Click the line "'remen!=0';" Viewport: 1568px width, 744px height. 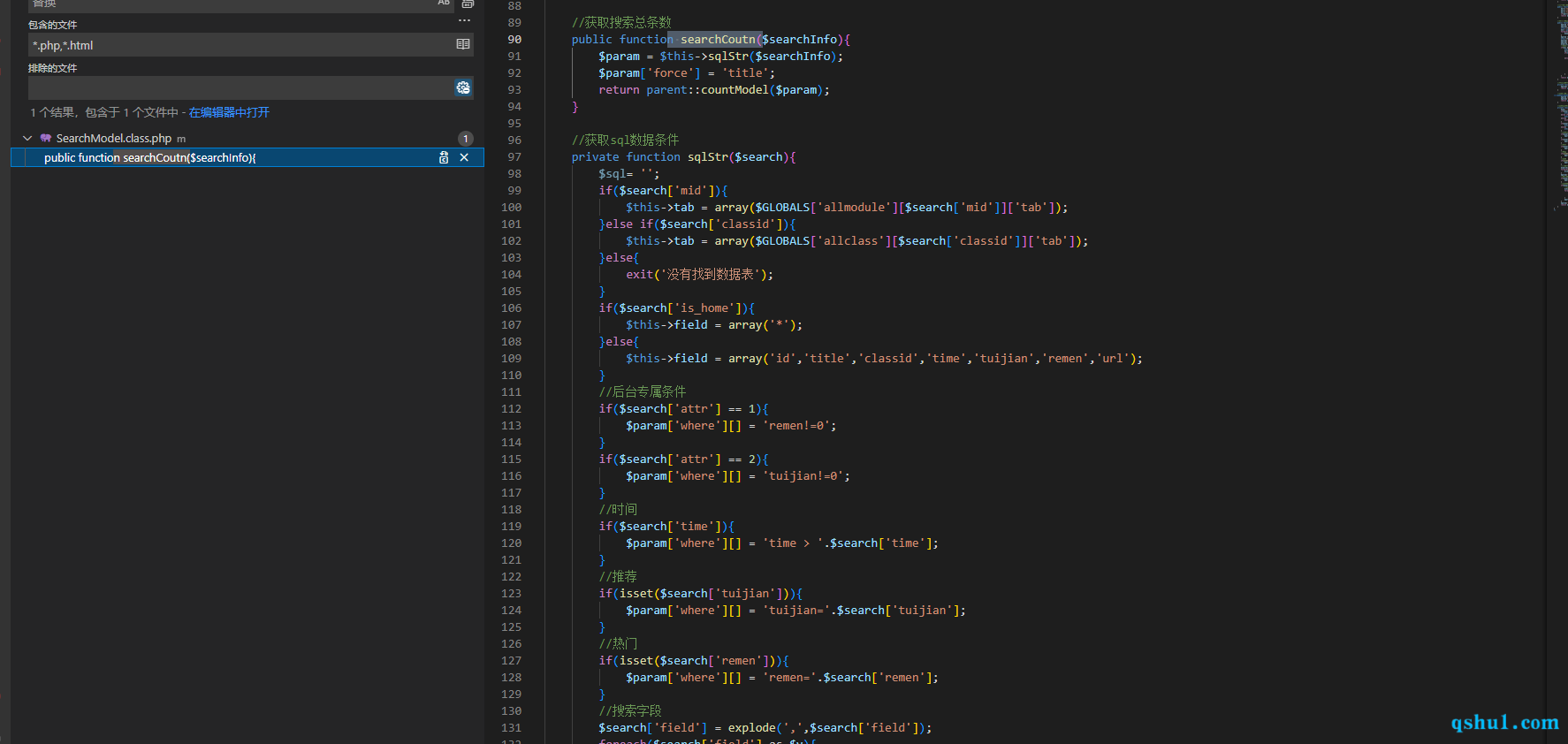click(x=731, y=425)
